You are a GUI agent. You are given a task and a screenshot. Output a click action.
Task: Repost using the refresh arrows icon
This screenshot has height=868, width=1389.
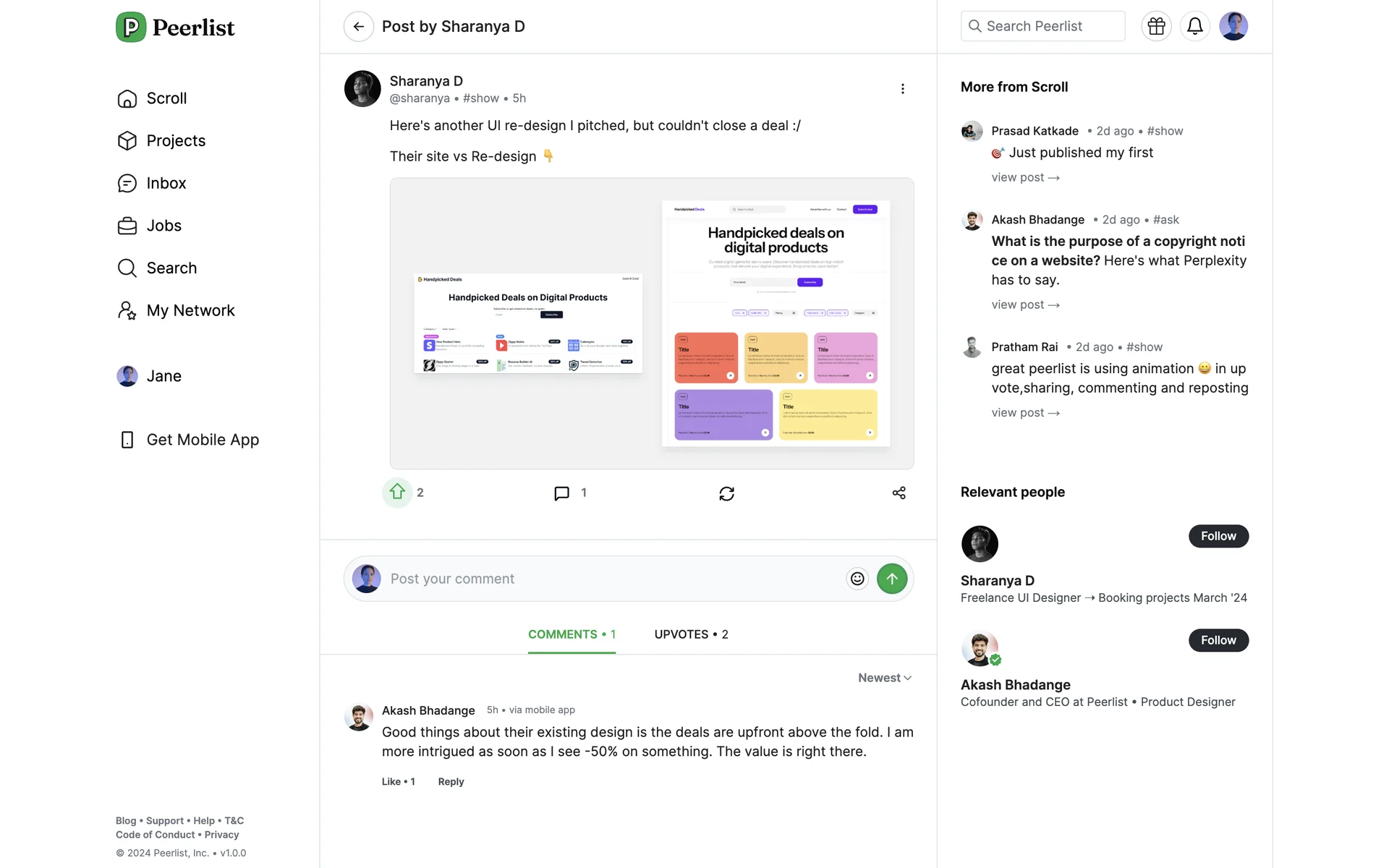tap(726, 493)
